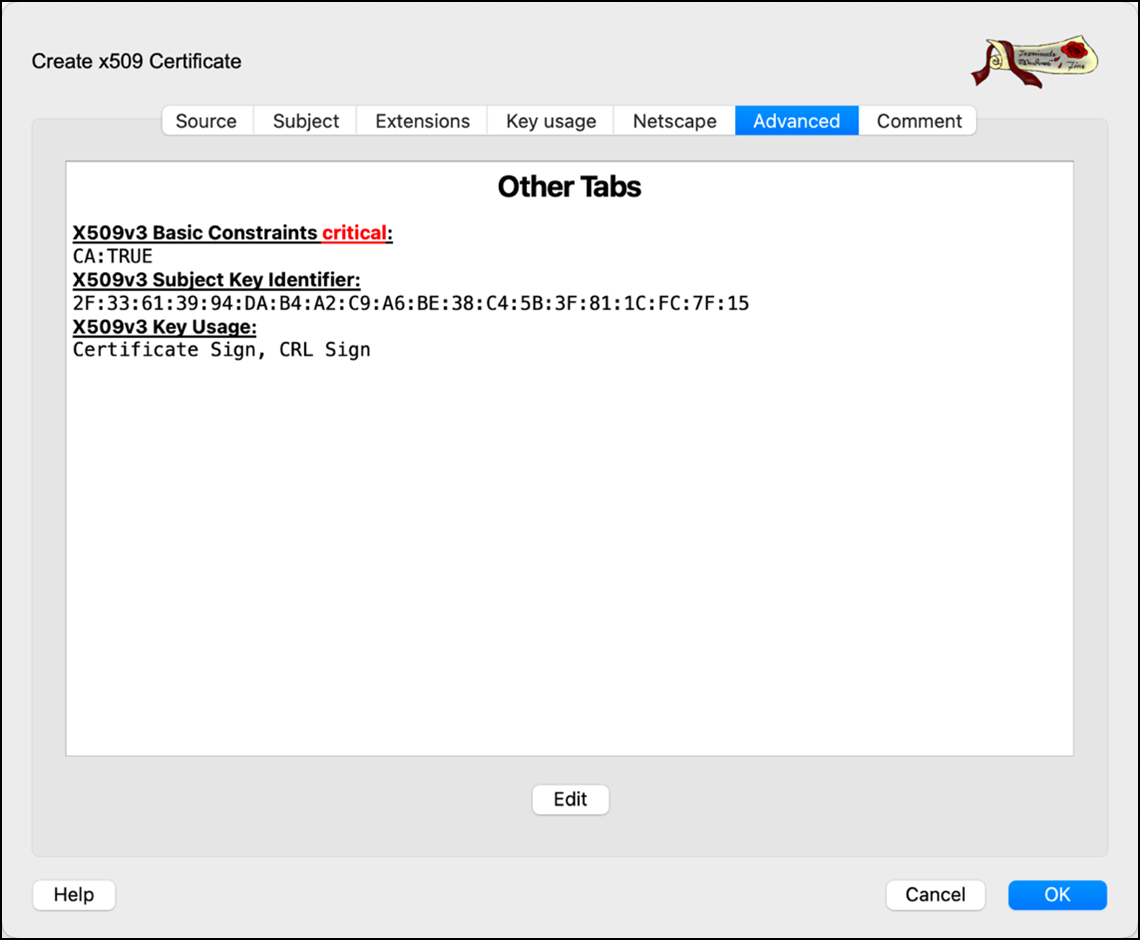The width and height of the screenshot is (1140, 940).
Task: Switch to the Comment tab
Action: 919,121
